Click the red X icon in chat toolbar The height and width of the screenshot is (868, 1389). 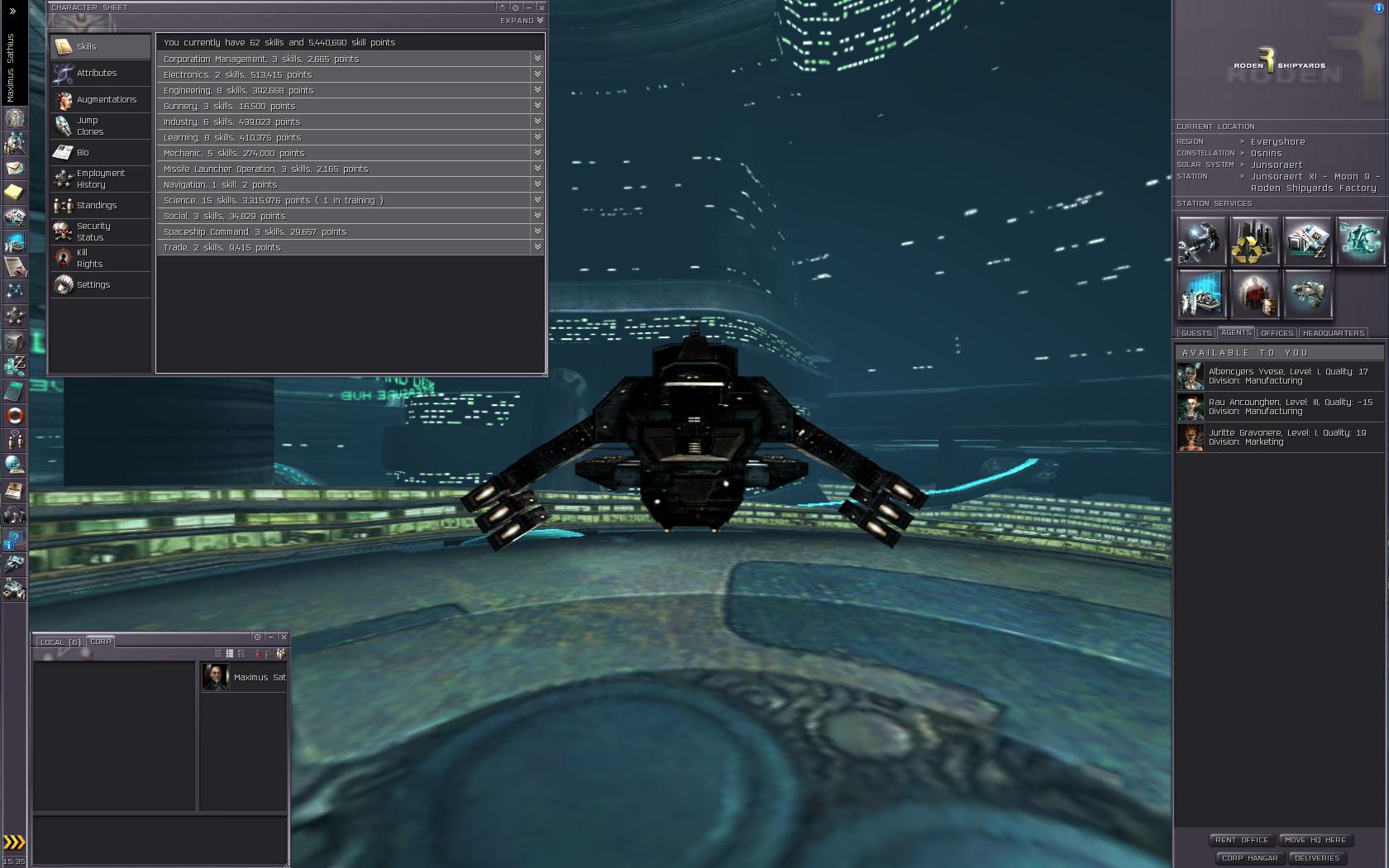coord(257,654)
